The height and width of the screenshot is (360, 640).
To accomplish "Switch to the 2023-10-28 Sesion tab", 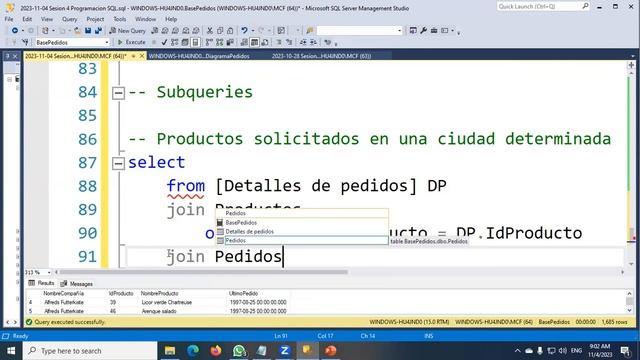I will tap(321, 56).
